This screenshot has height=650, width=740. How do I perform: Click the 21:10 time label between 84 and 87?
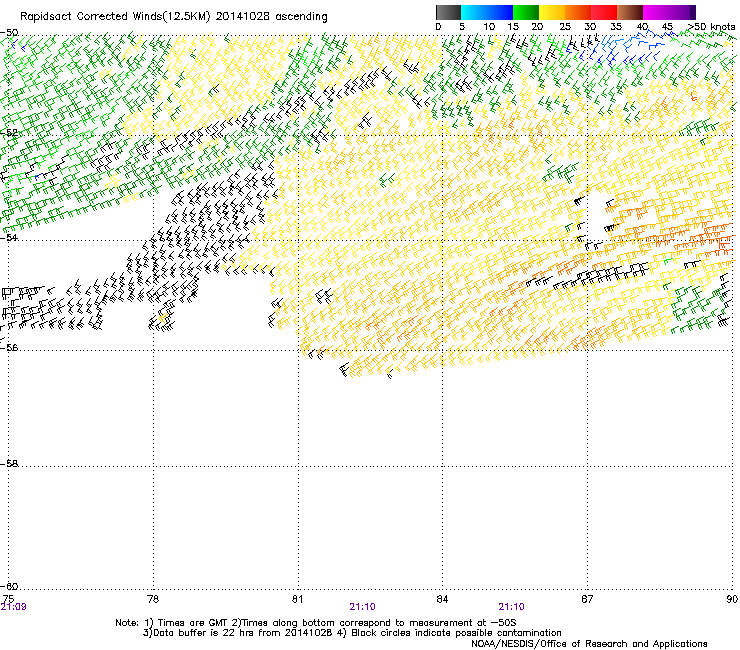(x=512, y=607)
